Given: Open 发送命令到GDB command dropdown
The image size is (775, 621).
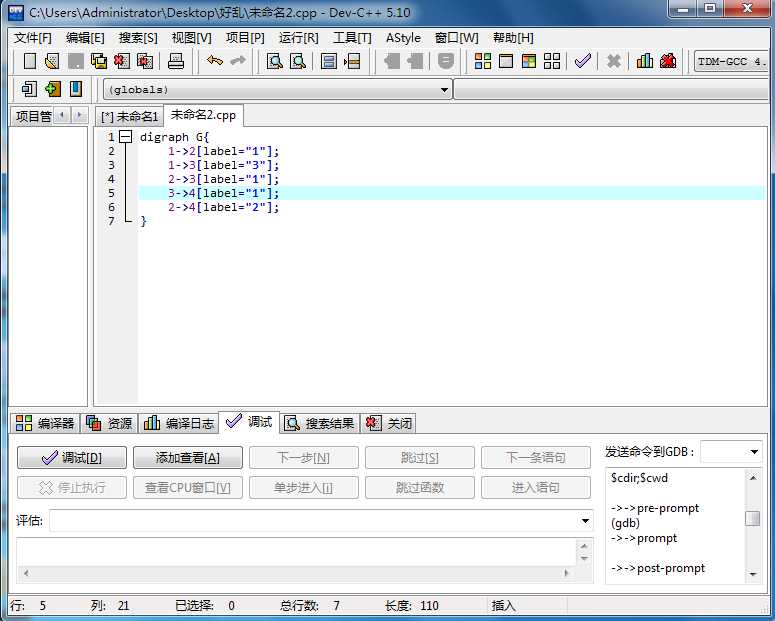Looking at the screenshot, I should pyautogui.click(x=754, y=452).
